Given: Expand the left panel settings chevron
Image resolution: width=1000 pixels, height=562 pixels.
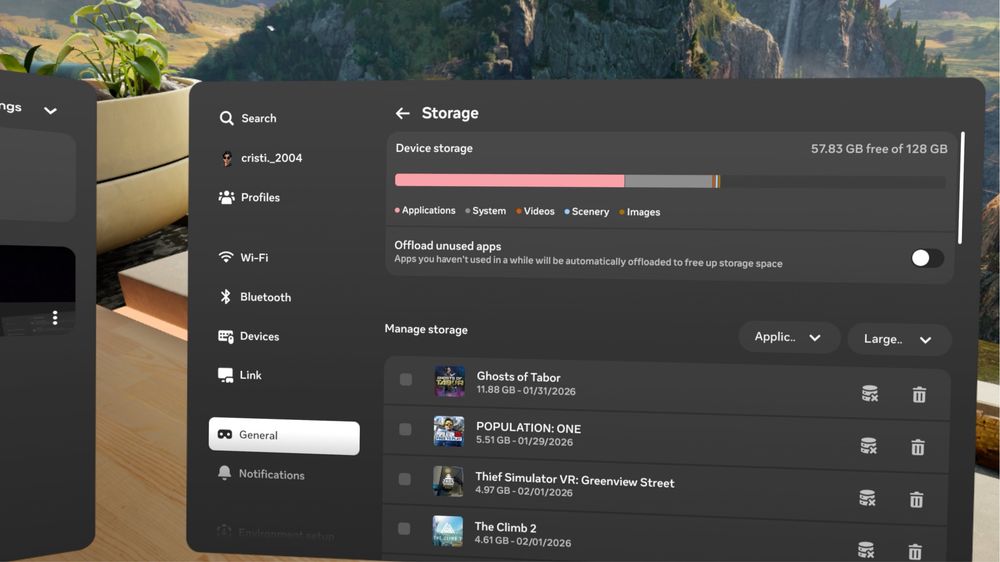Looking at the screenshot, I should [50, 111].
